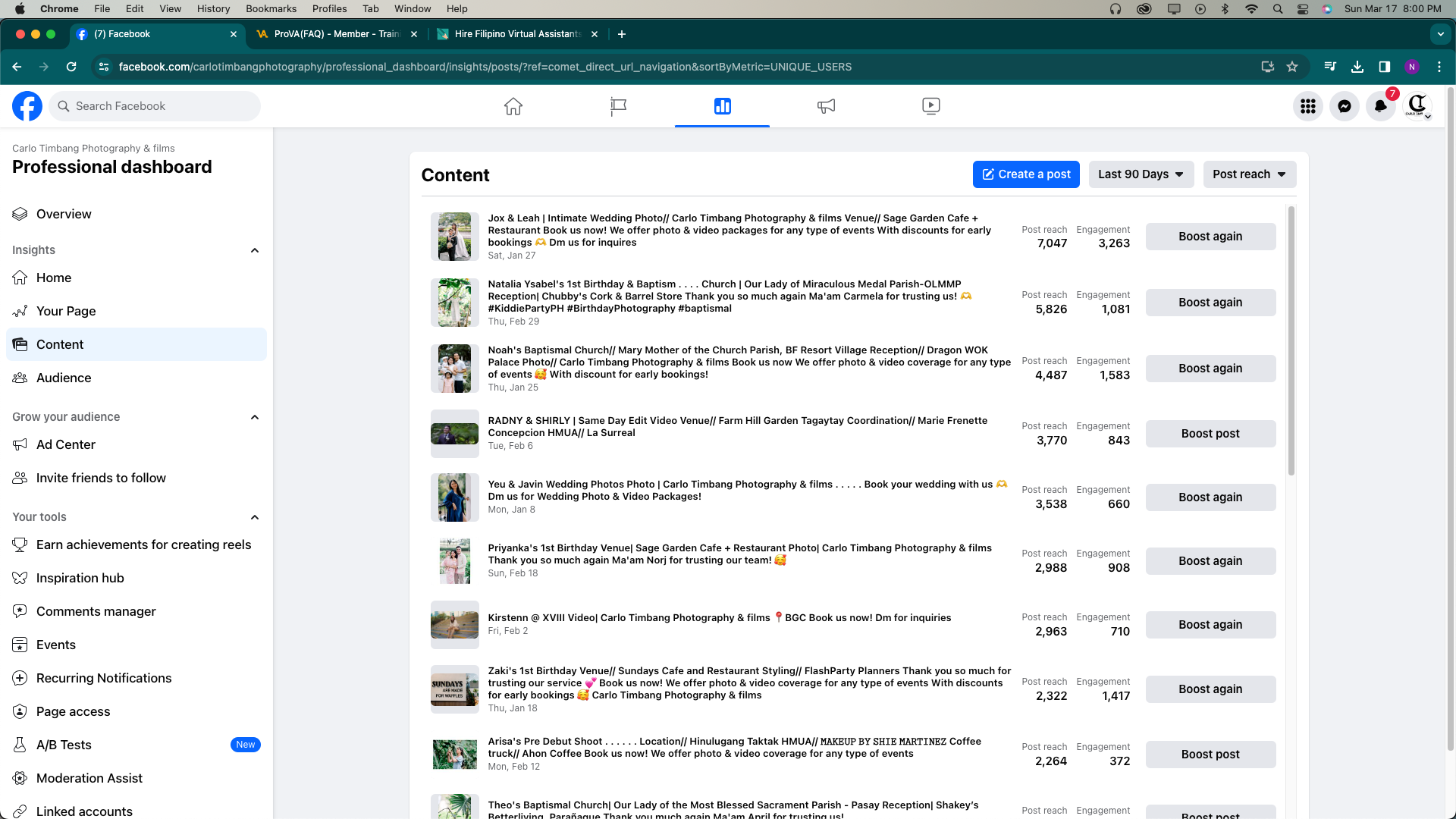Open the notifications bell icon
Viewport: 1456px width, 819px height.
[1381, 106]
